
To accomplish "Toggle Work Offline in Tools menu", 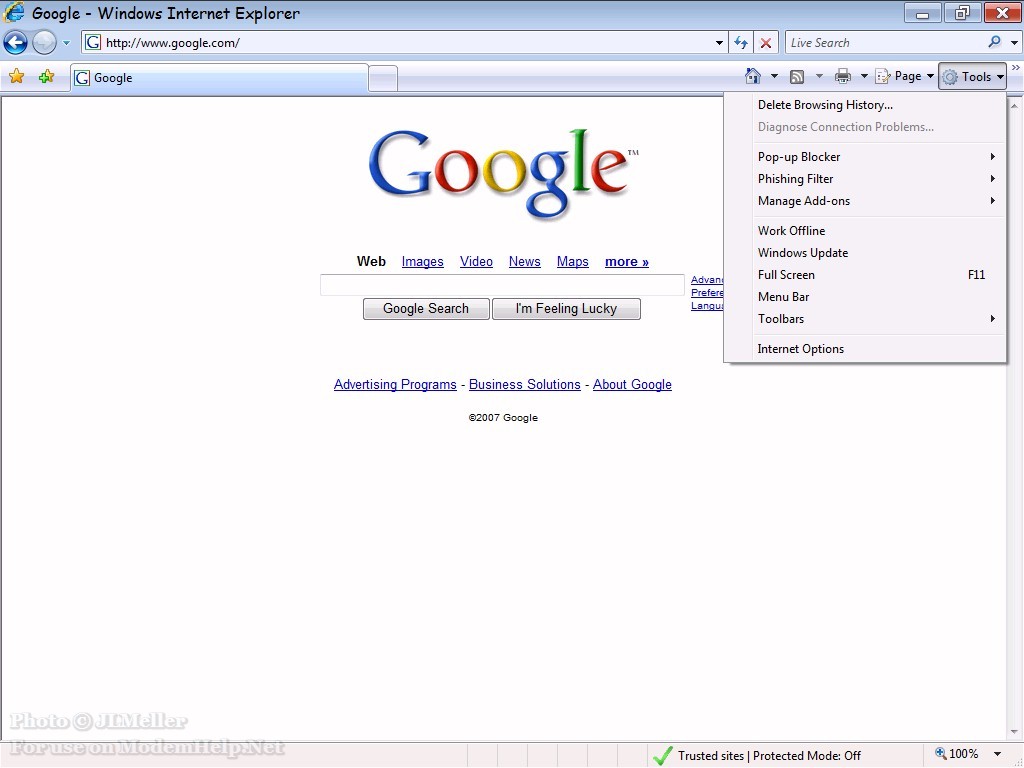I will click(865, 231).
